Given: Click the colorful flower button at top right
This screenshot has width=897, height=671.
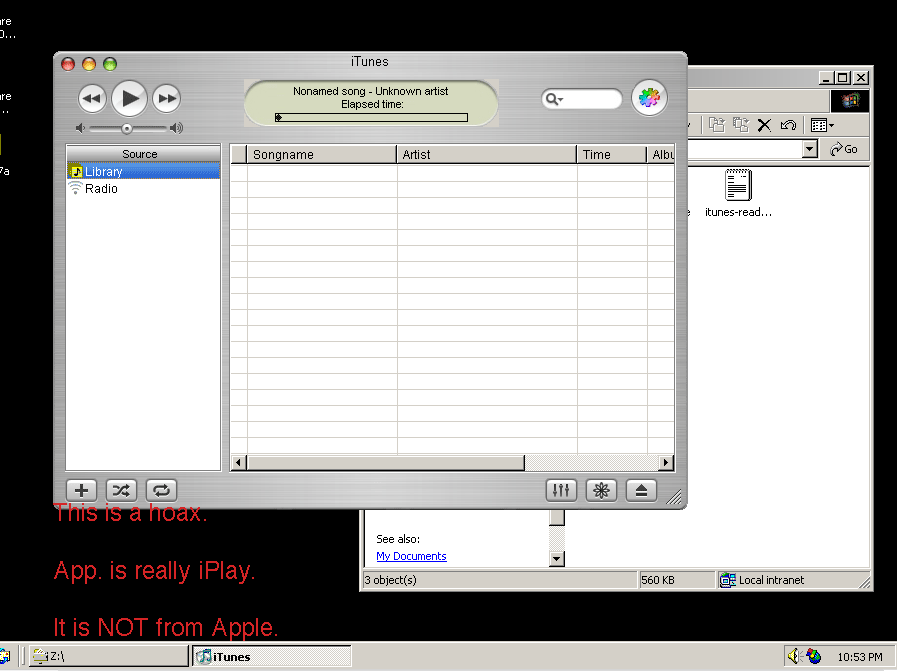Looking at the screenshot, I should click(649, 98).
